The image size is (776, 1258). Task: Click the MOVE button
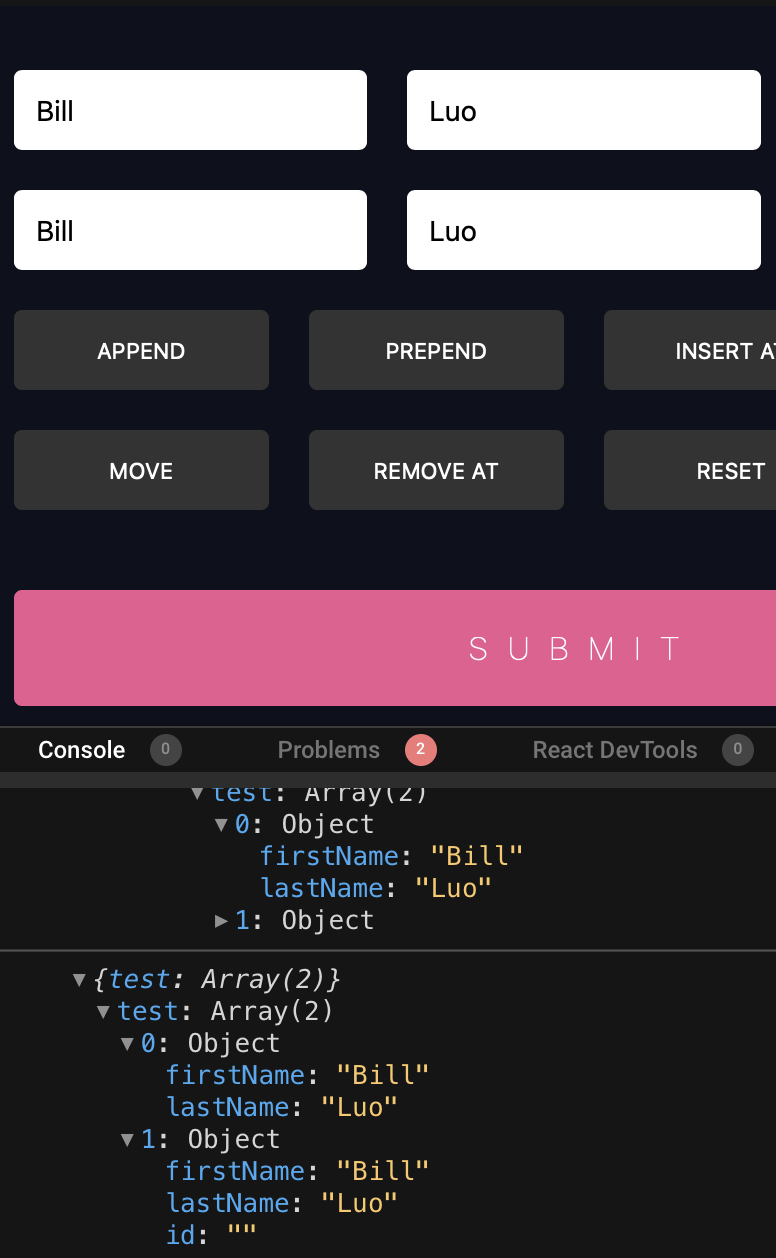141,470
